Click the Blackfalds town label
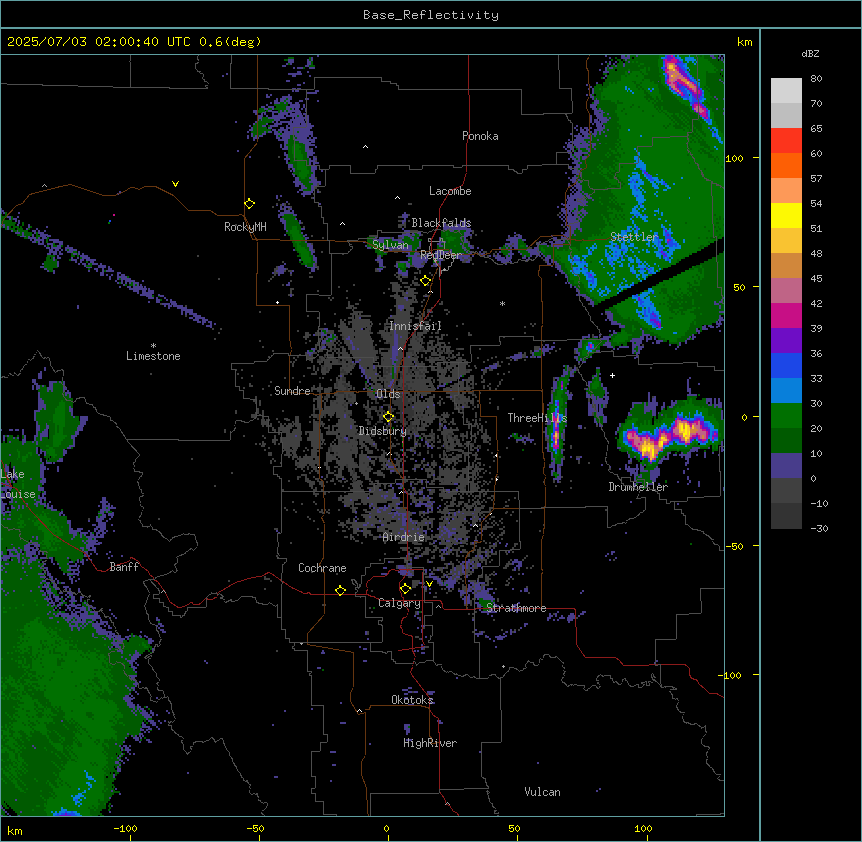The width and height of the screenshot is (862, 842). tap(441, 223)
